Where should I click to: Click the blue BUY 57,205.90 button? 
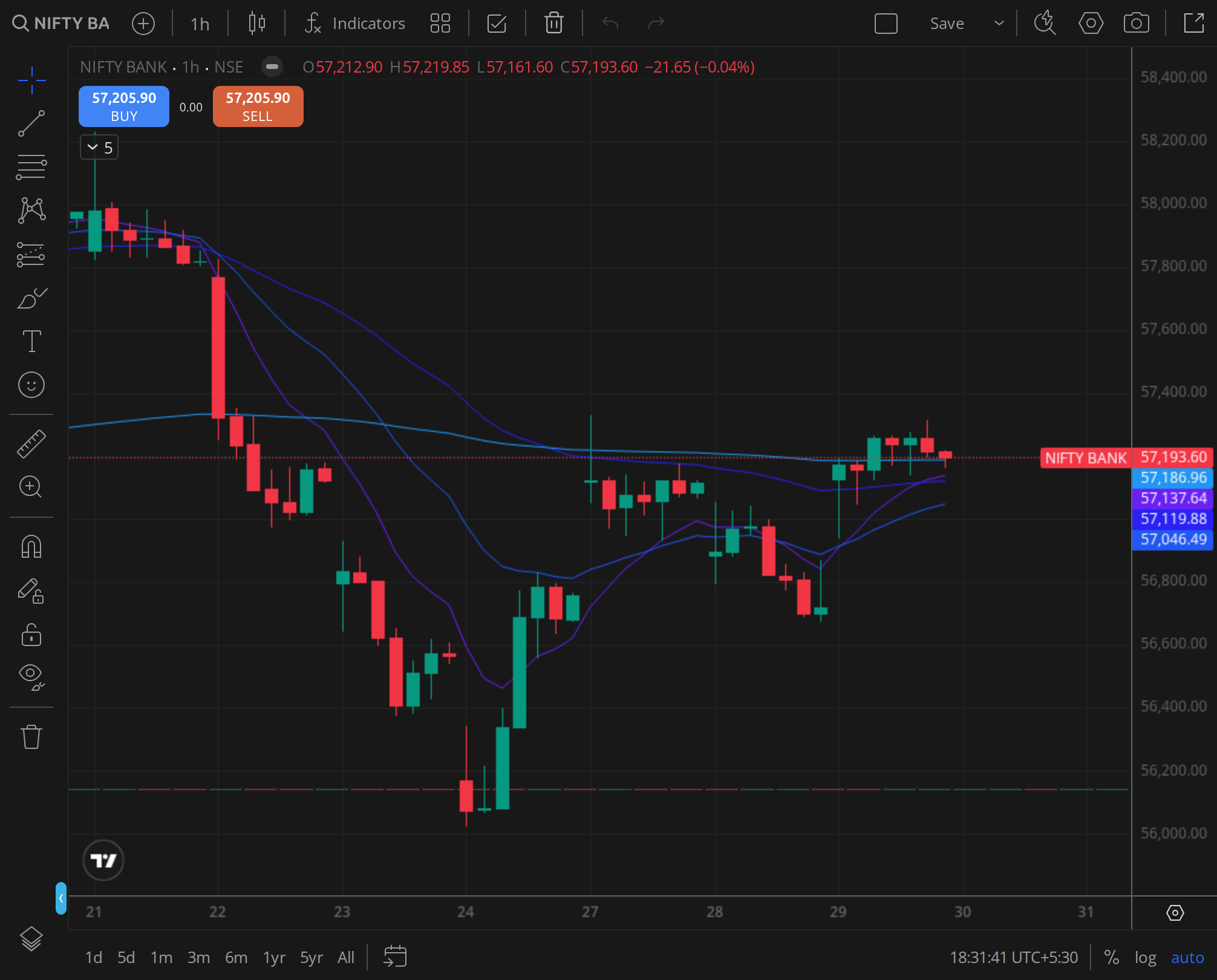coord(124,106)
